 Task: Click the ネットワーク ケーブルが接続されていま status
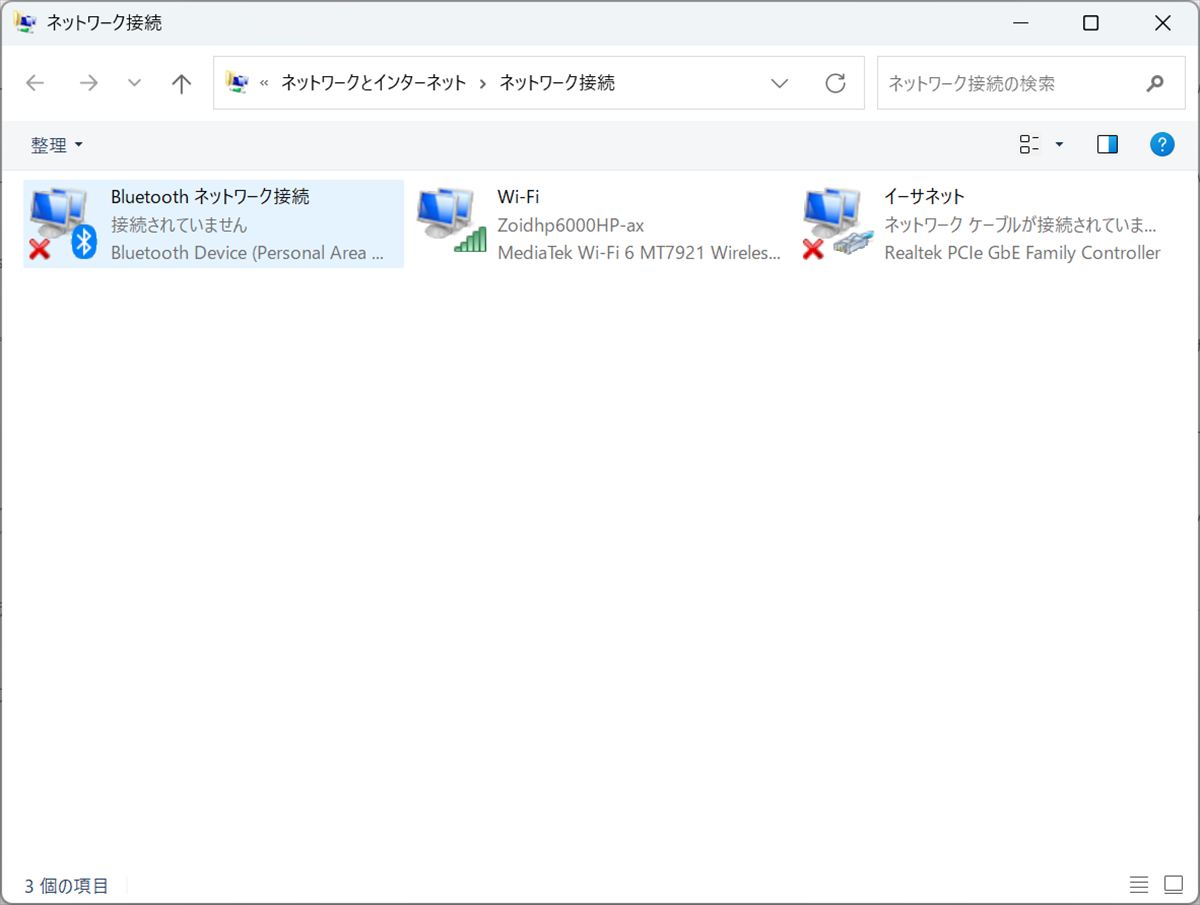1020,225
